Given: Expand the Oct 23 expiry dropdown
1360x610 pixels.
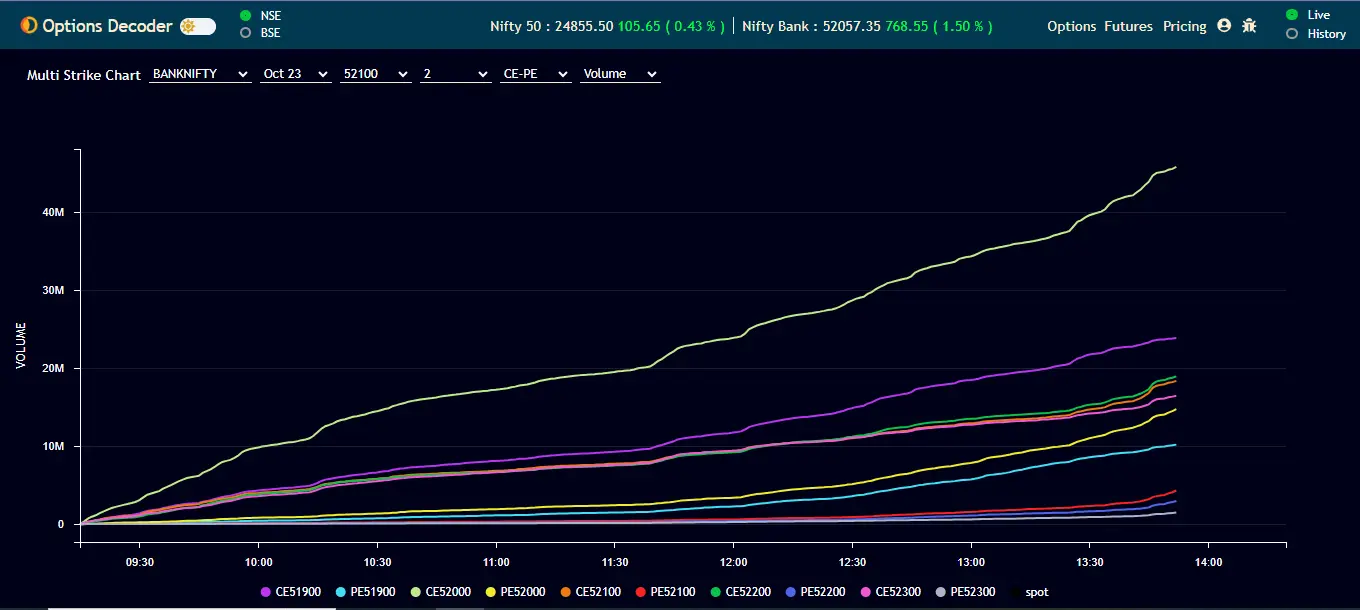Looking at the screenshot, I should pos(295,74).
